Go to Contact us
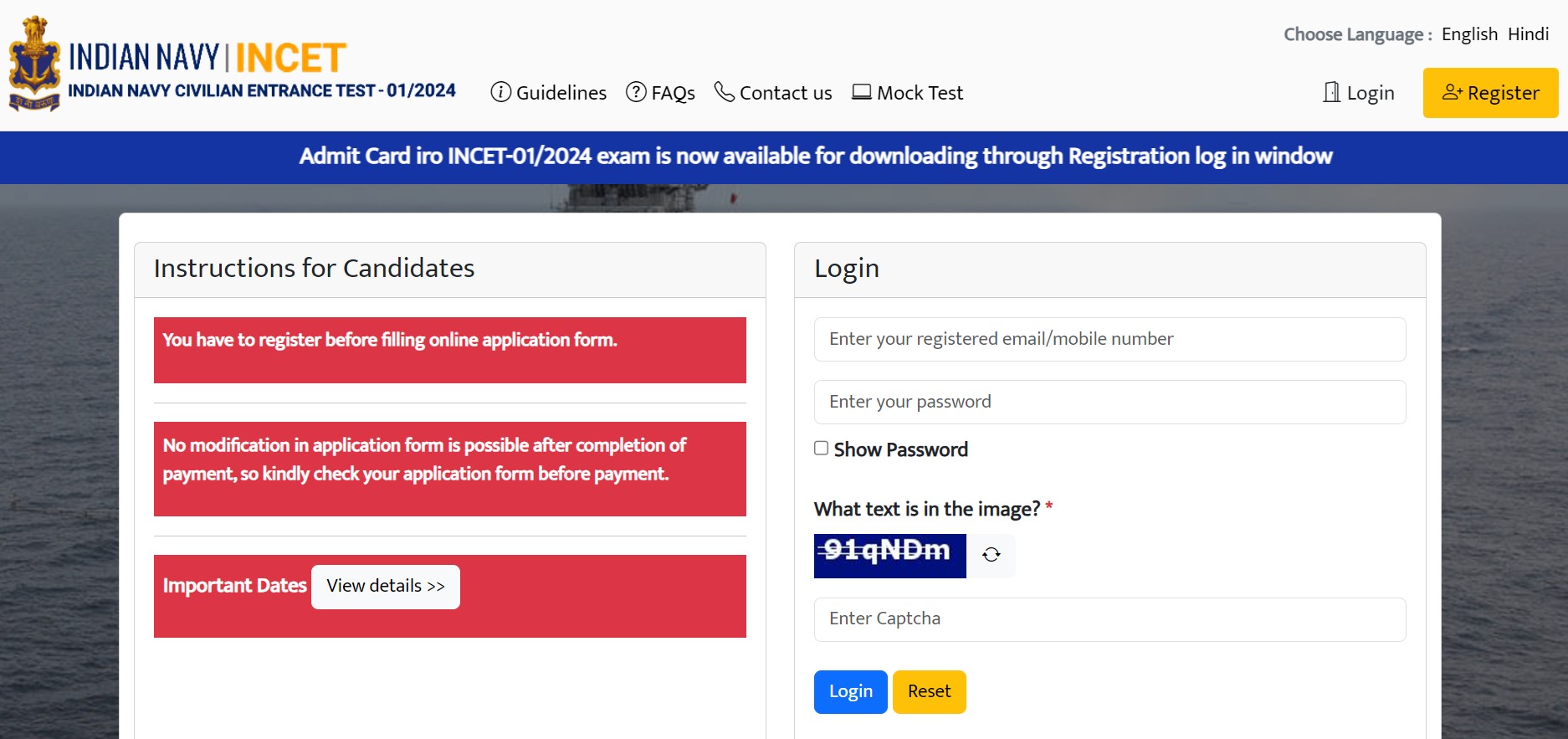The width and height of the screenshot is (1568, 739). coord(773,92)
